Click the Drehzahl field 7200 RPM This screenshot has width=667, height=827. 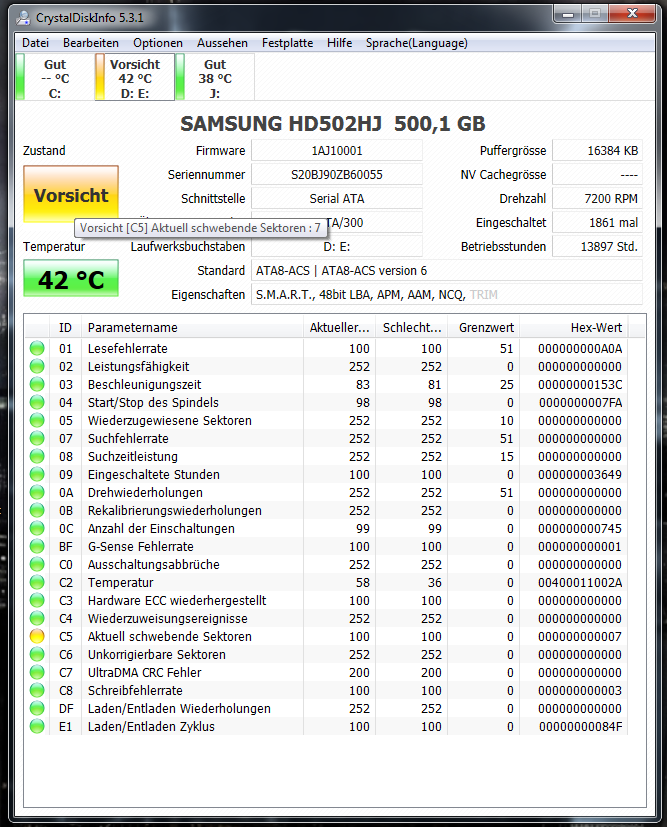(x=597, y=199)
